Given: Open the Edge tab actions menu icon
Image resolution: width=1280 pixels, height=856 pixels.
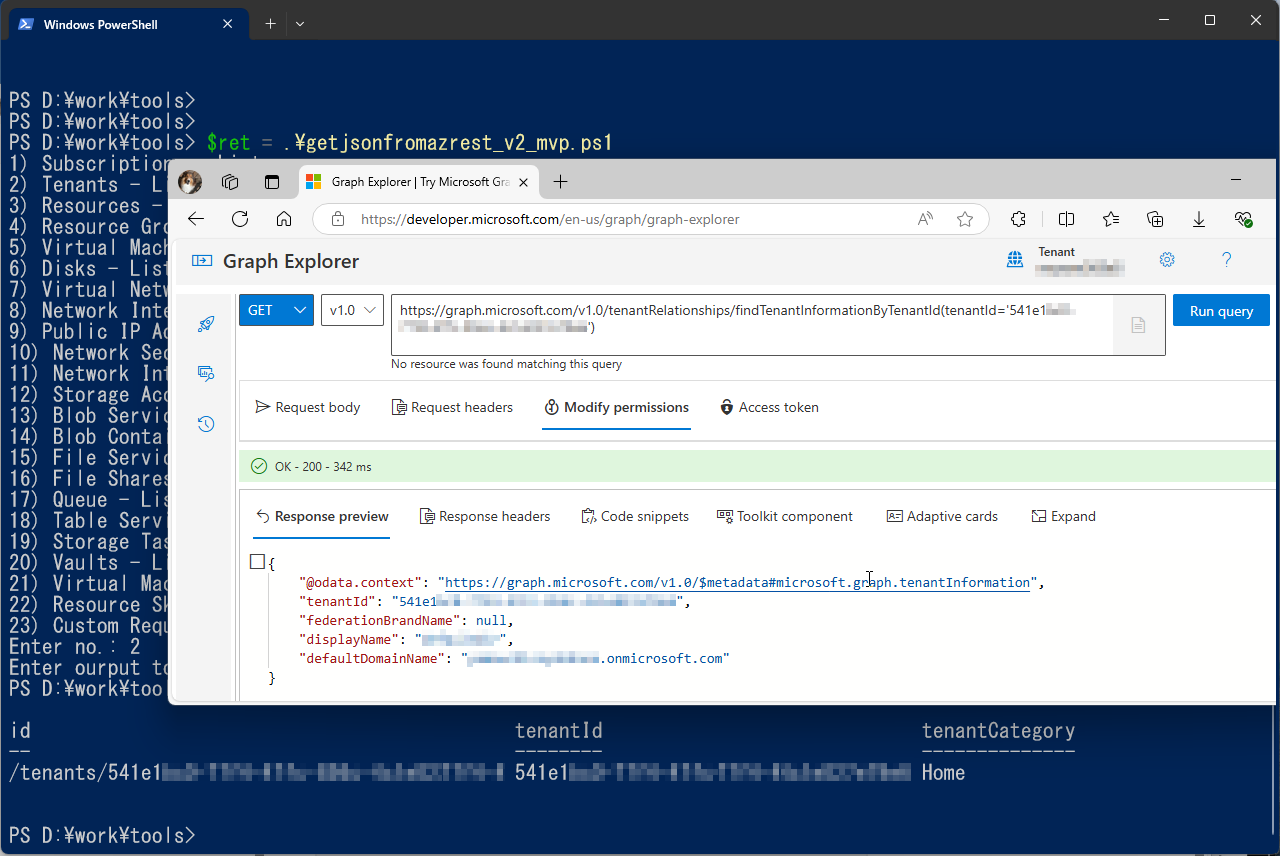Looking at the screenshot, I should tap(271, 182).
